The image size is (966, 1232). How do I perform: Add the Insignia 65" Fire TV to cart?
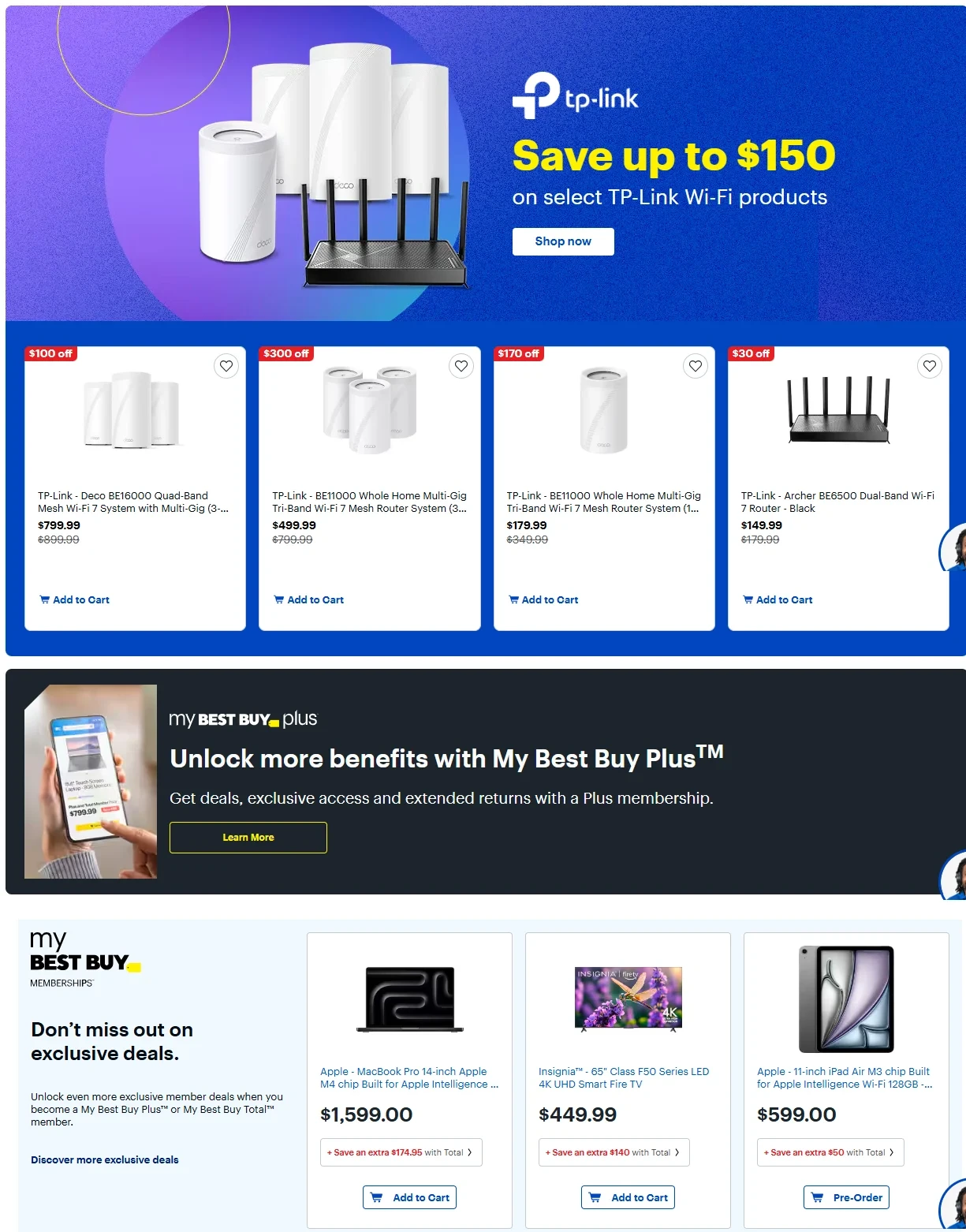(x=628, y=1197)
